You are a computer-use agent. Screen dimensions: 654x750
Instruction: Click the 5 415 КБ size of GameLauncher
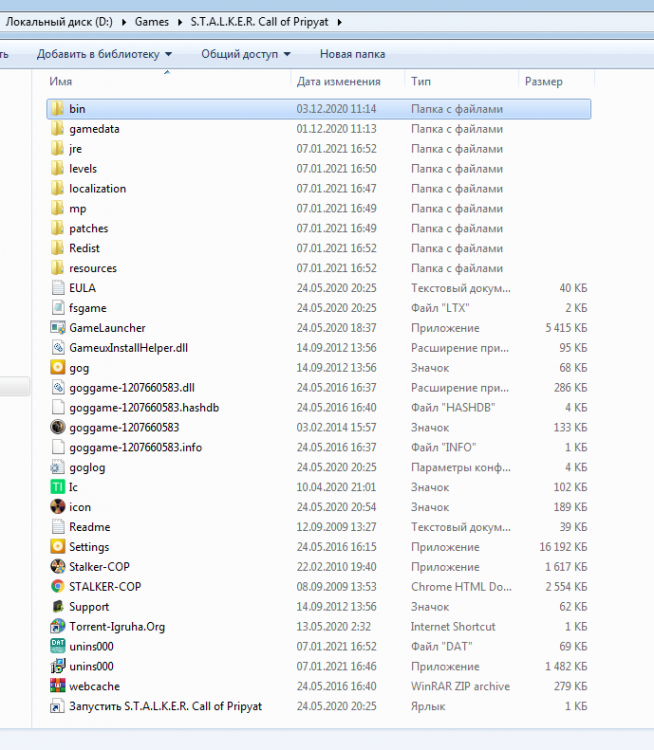tap(566, 328)
